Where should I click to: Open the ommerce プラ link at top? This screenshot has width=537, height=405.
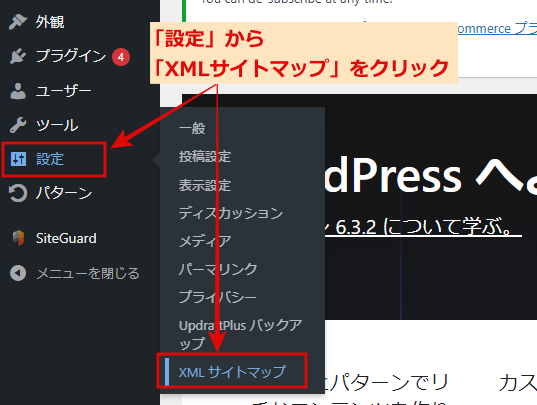pyautogui.click(x=497, y=28)
